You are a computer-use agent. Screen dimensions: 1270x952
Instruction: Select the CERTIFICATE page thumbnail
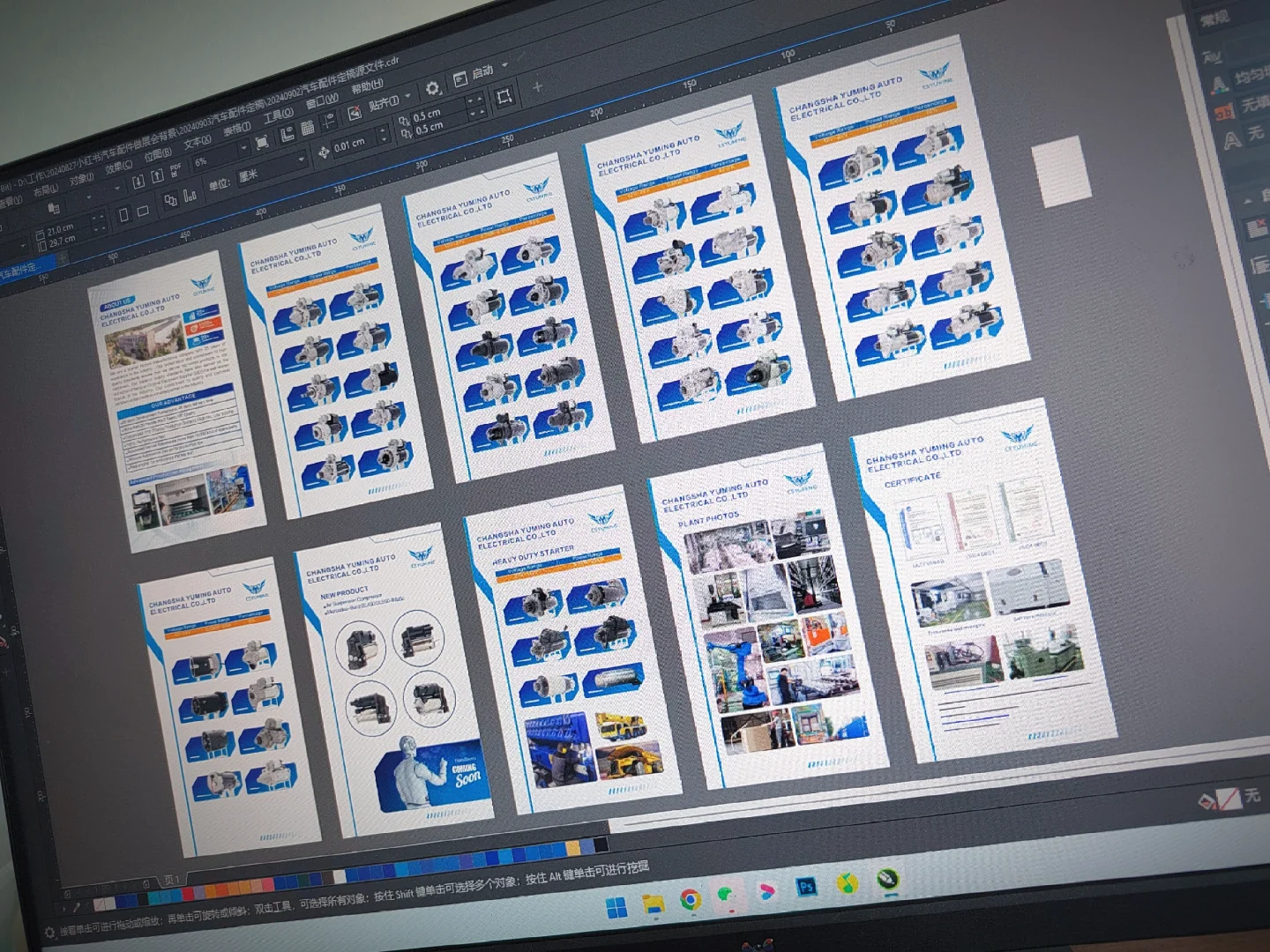[x=984, y=581]
